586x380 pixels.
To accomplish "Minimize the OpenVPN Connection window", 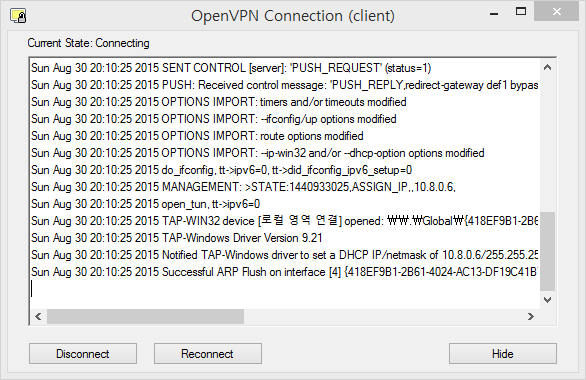I will click(x=494, y=13).
